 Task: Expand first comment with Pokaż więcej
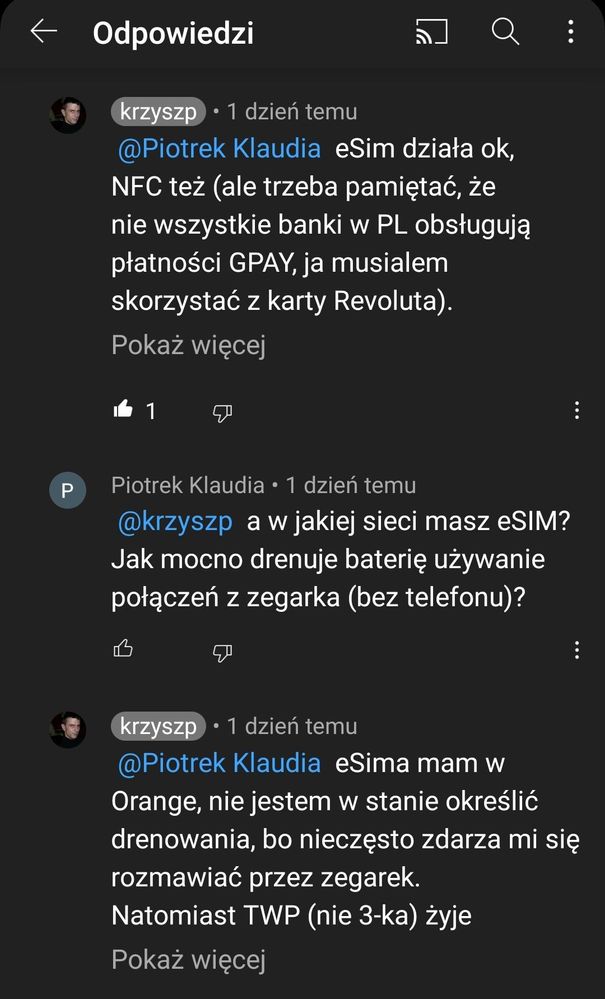[189, 345]
